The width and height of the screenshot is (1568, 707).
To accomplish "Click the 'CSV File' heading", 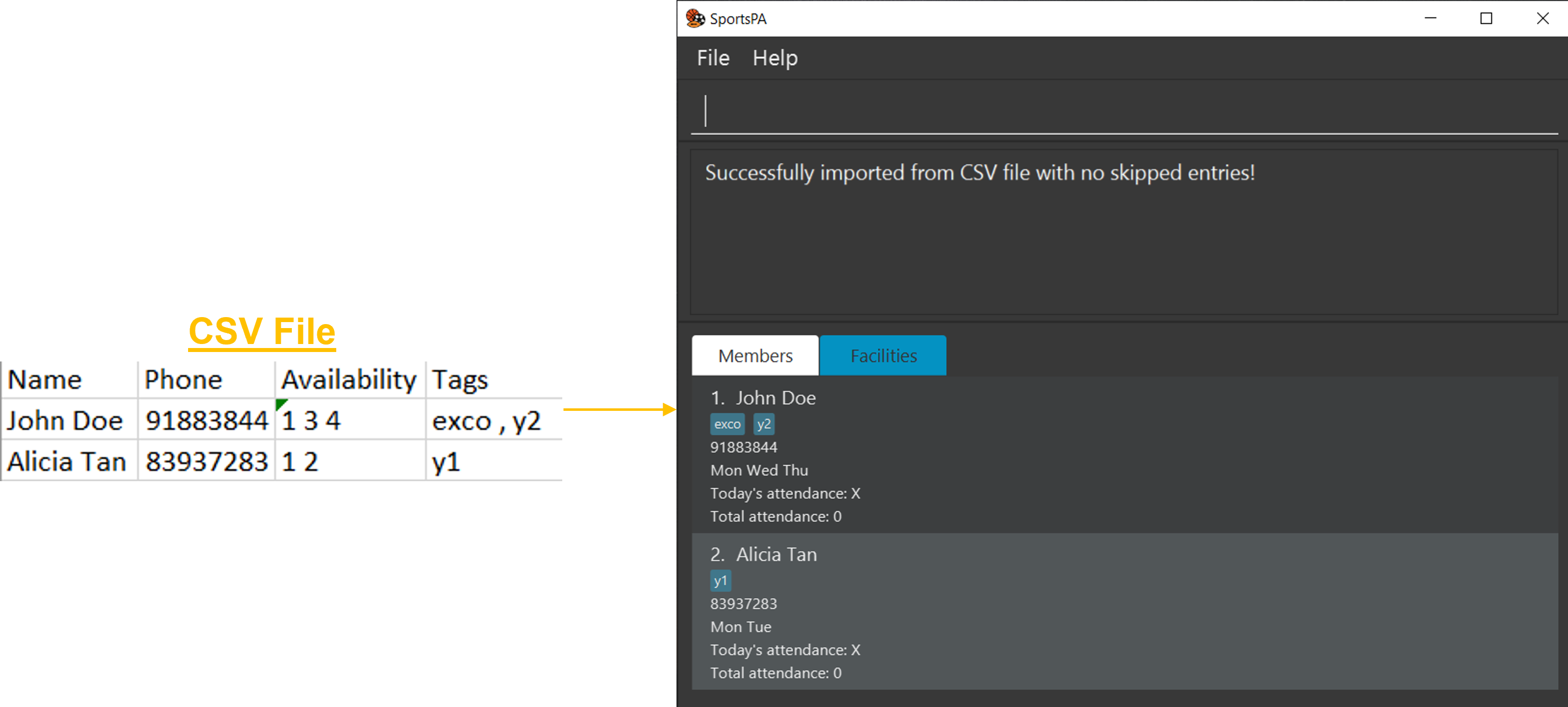I will [x=262, y=332].
